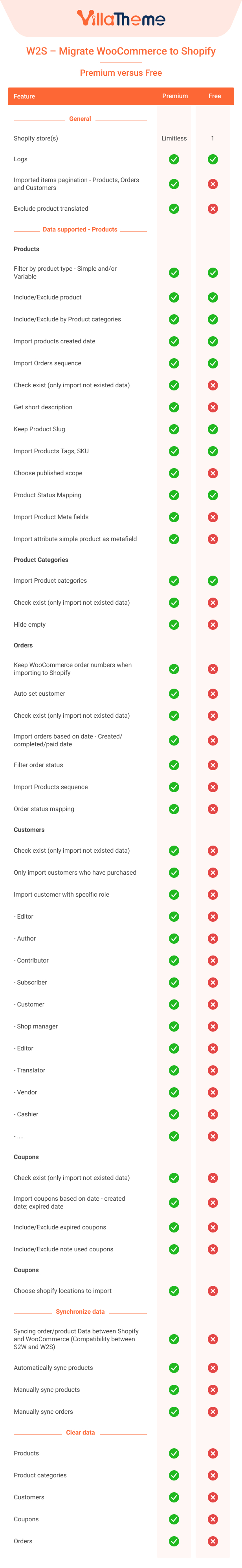Image resolution: width=242 pixels, height=1568 pixels.
Task: Click the VillaTheme logo
Action: [121, 18]
